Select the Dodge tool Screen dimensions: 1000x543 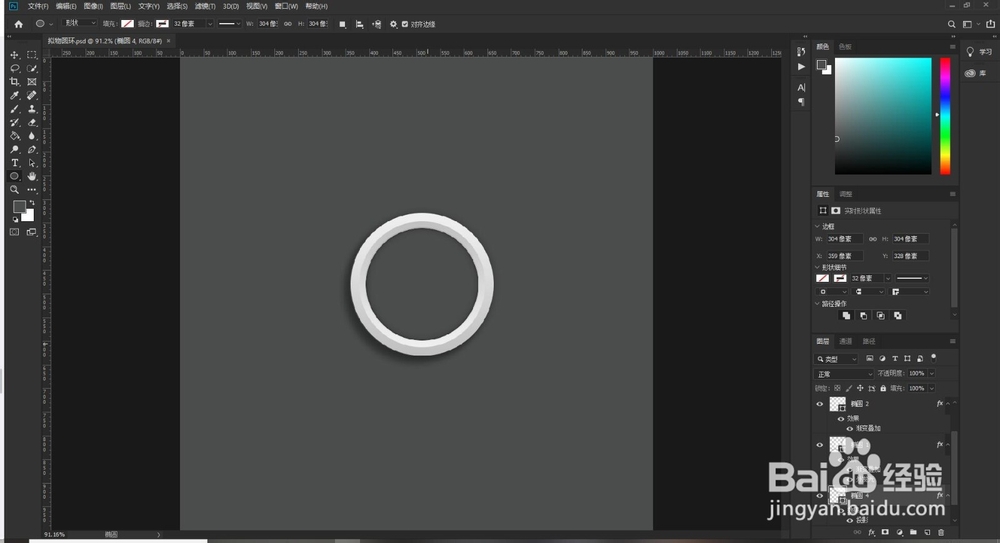15,149
